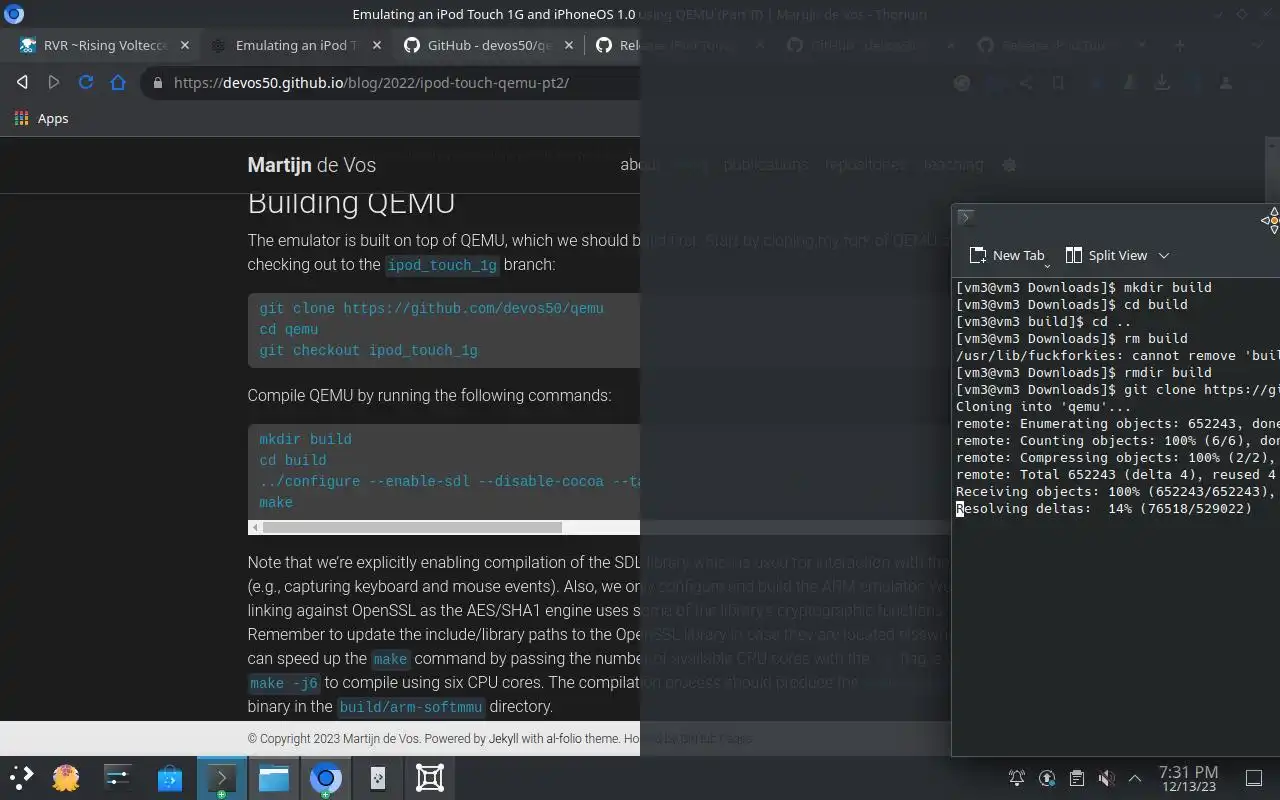This screenshot has height=800, width=1280.
Task: Click the terminal window icon in its titlebar
Action: [x=965, y=217]
